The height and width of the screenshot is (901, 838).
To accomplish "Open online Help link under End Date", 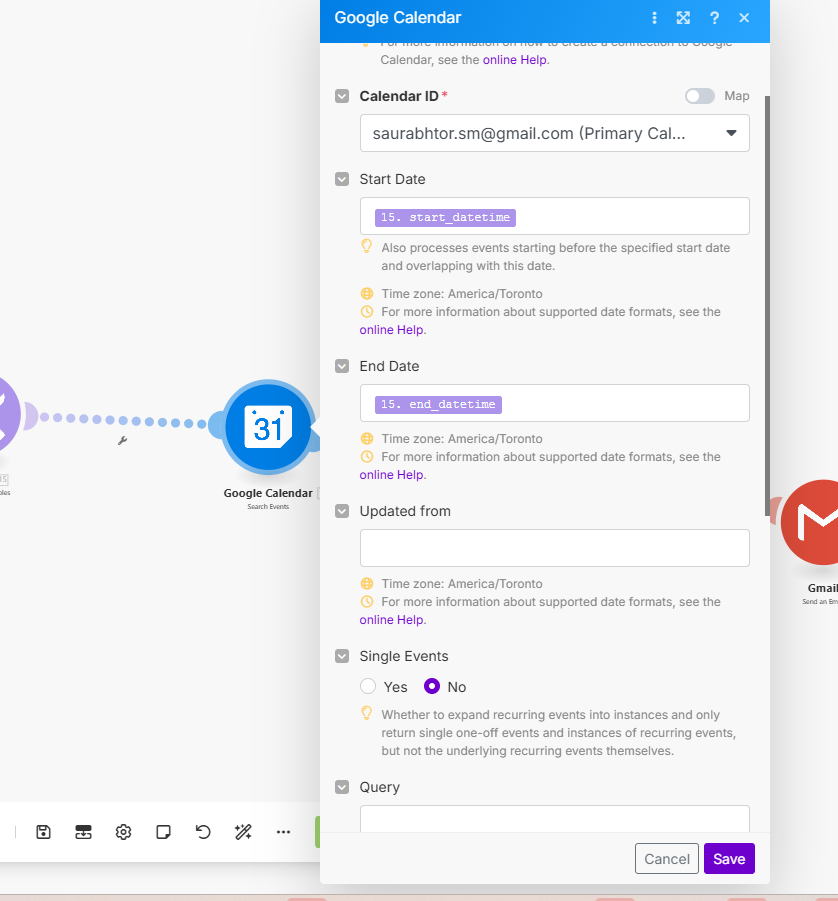I will [x=392, y=475].
